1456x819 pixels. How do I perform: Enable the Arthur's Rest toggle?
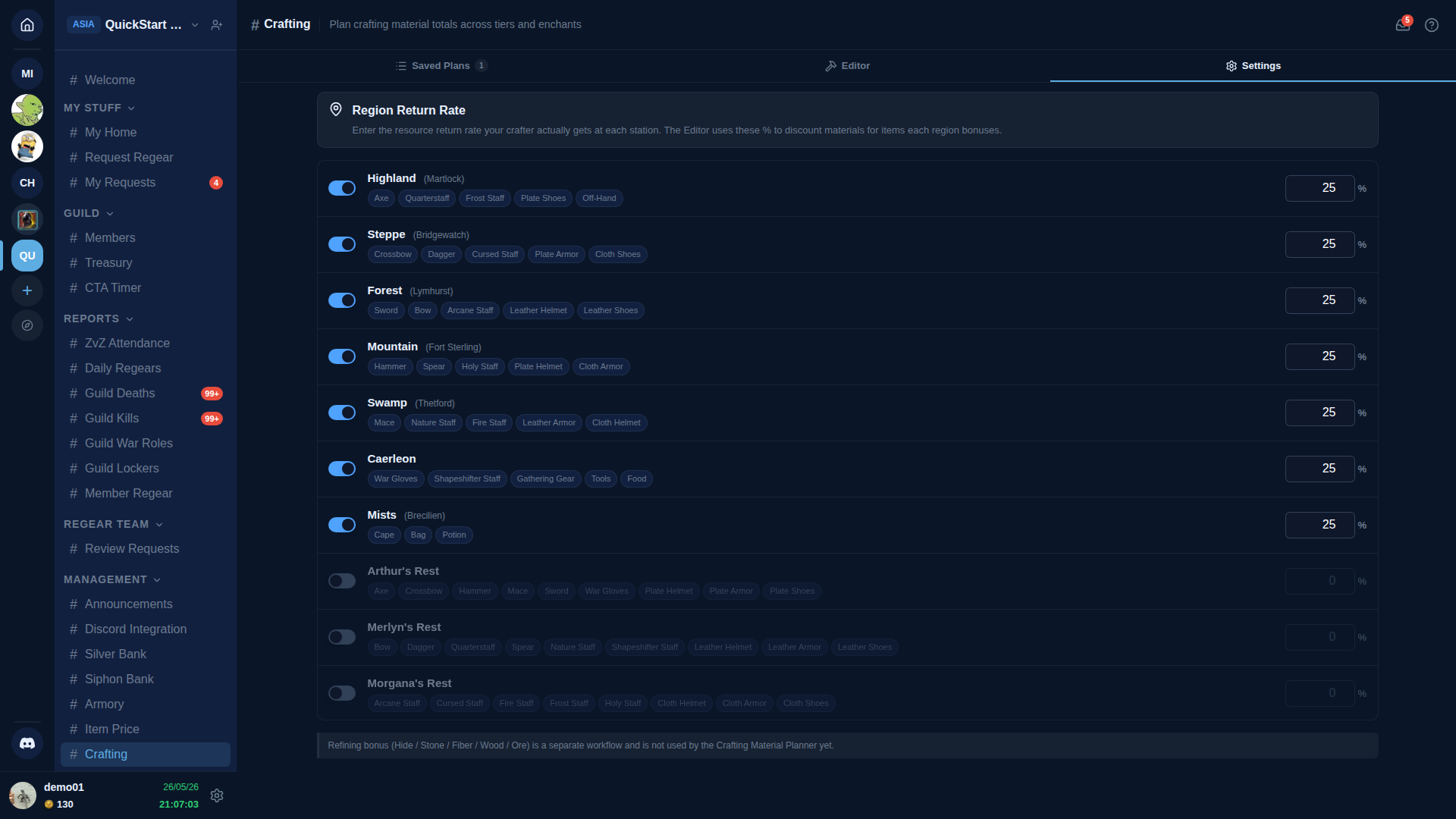342,581
